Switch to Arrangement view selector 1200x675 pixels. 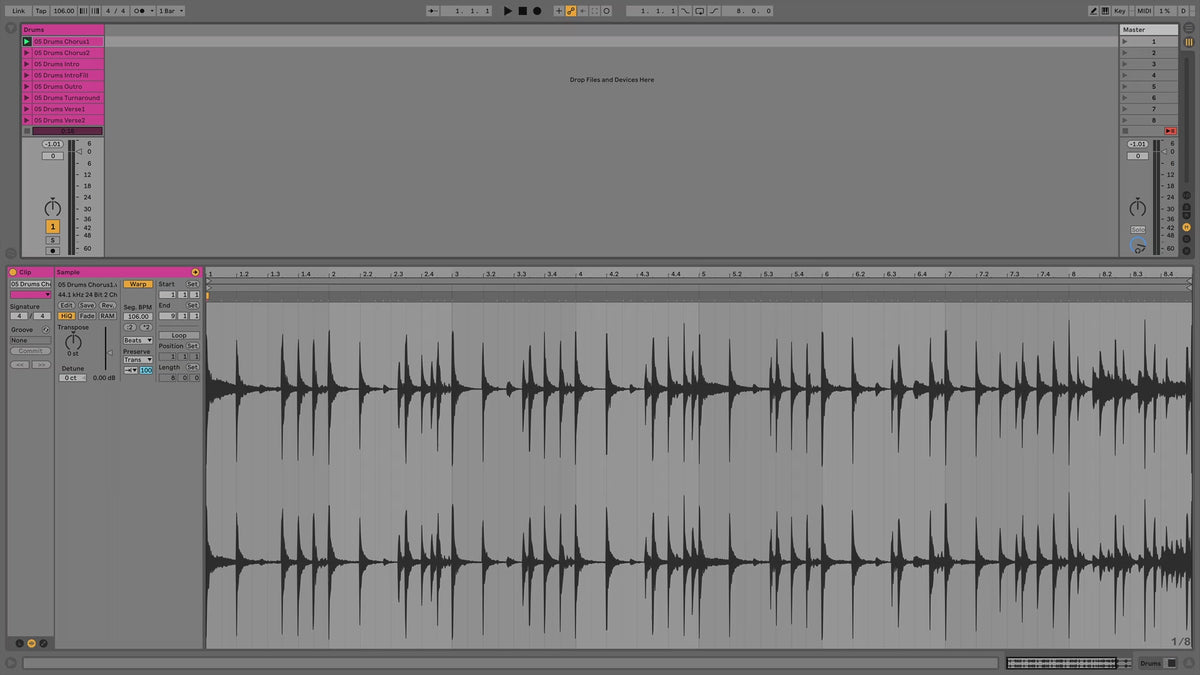point(1188,29)
